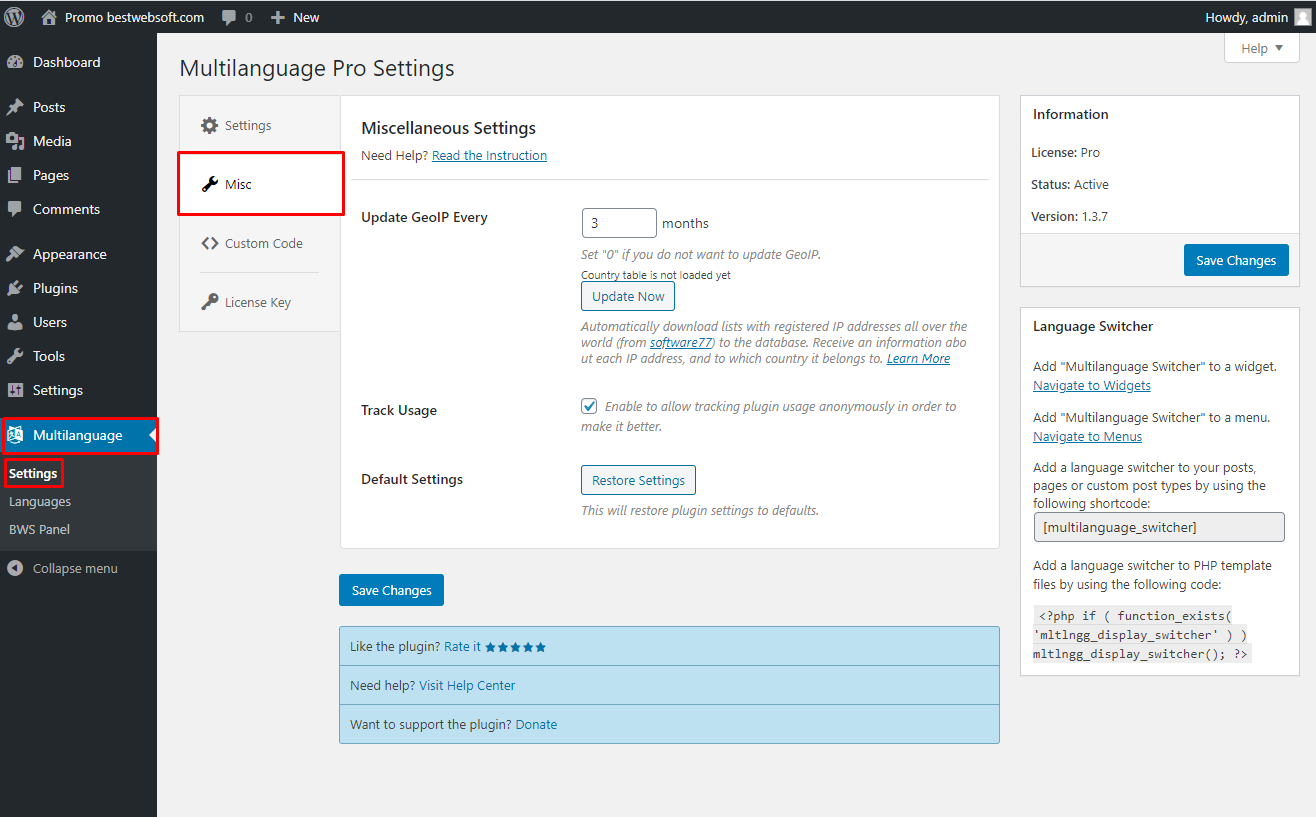Click the home icon beside Promo bestwebsoft.com
Viewport: 1316px width, 817px height.
[x=49, y=17]
